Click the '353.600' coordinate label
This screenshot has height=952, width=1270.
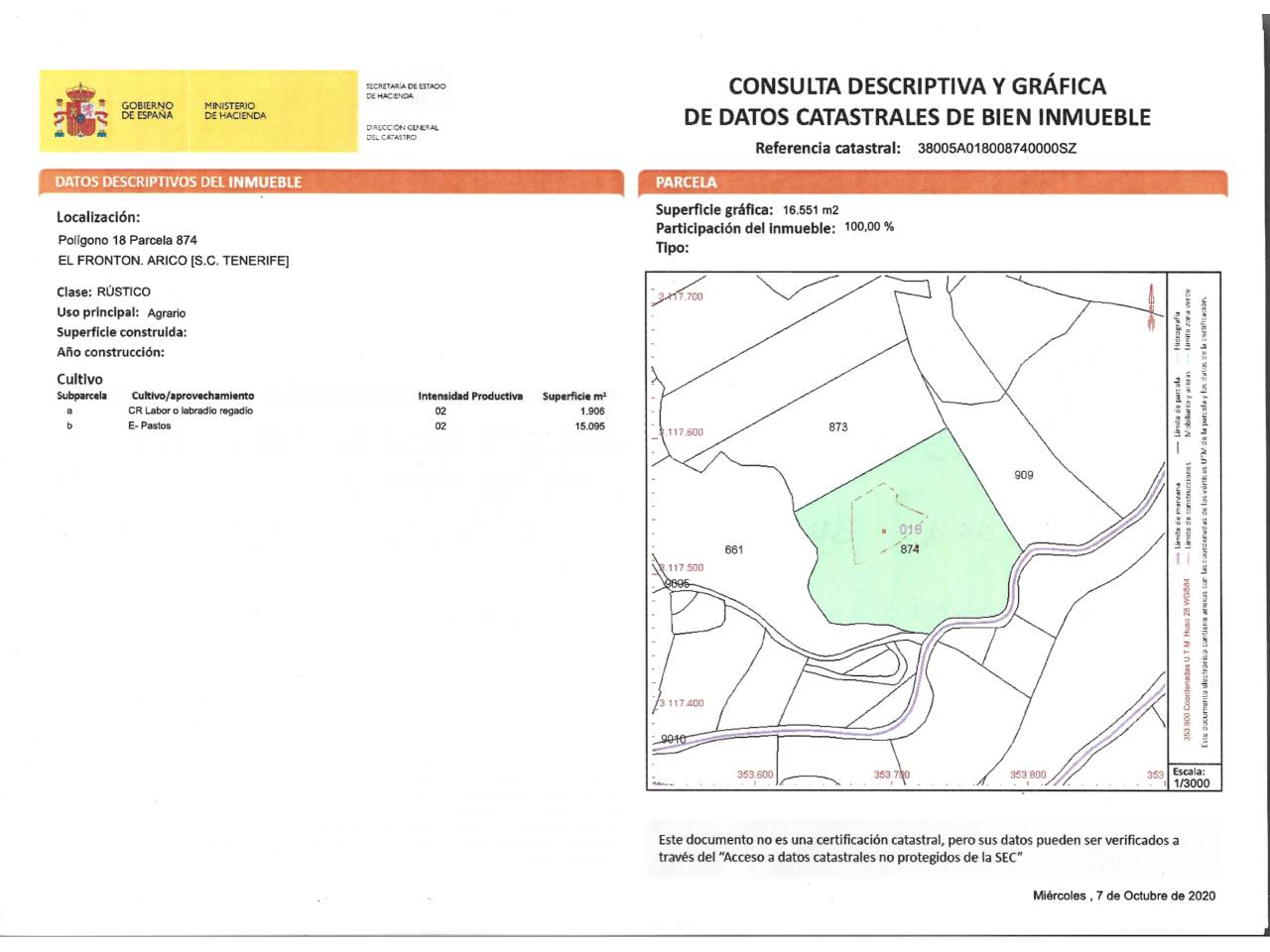click(755, 774)
